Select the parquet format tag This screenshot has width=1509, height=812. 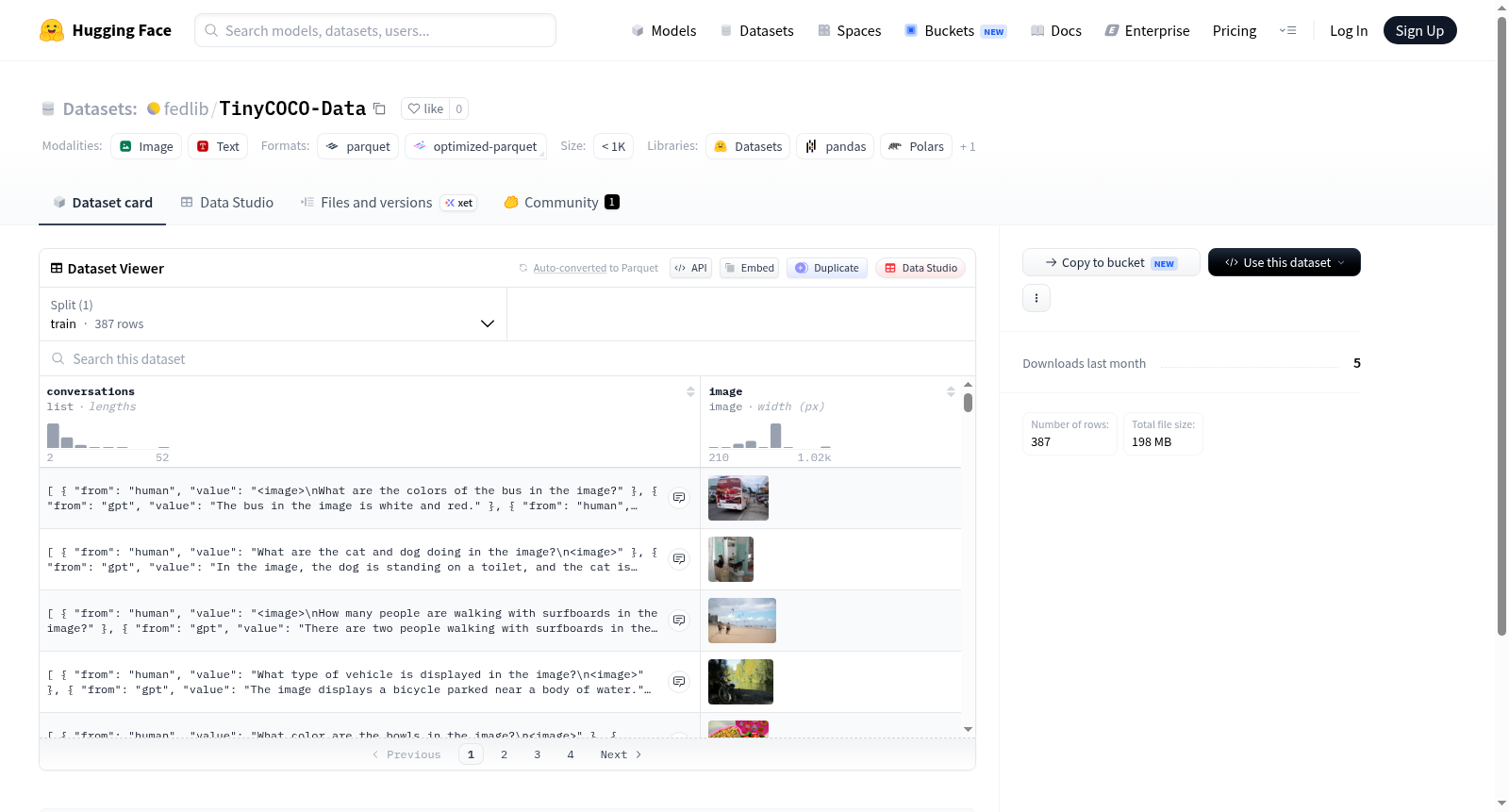(x=358, y=146)
